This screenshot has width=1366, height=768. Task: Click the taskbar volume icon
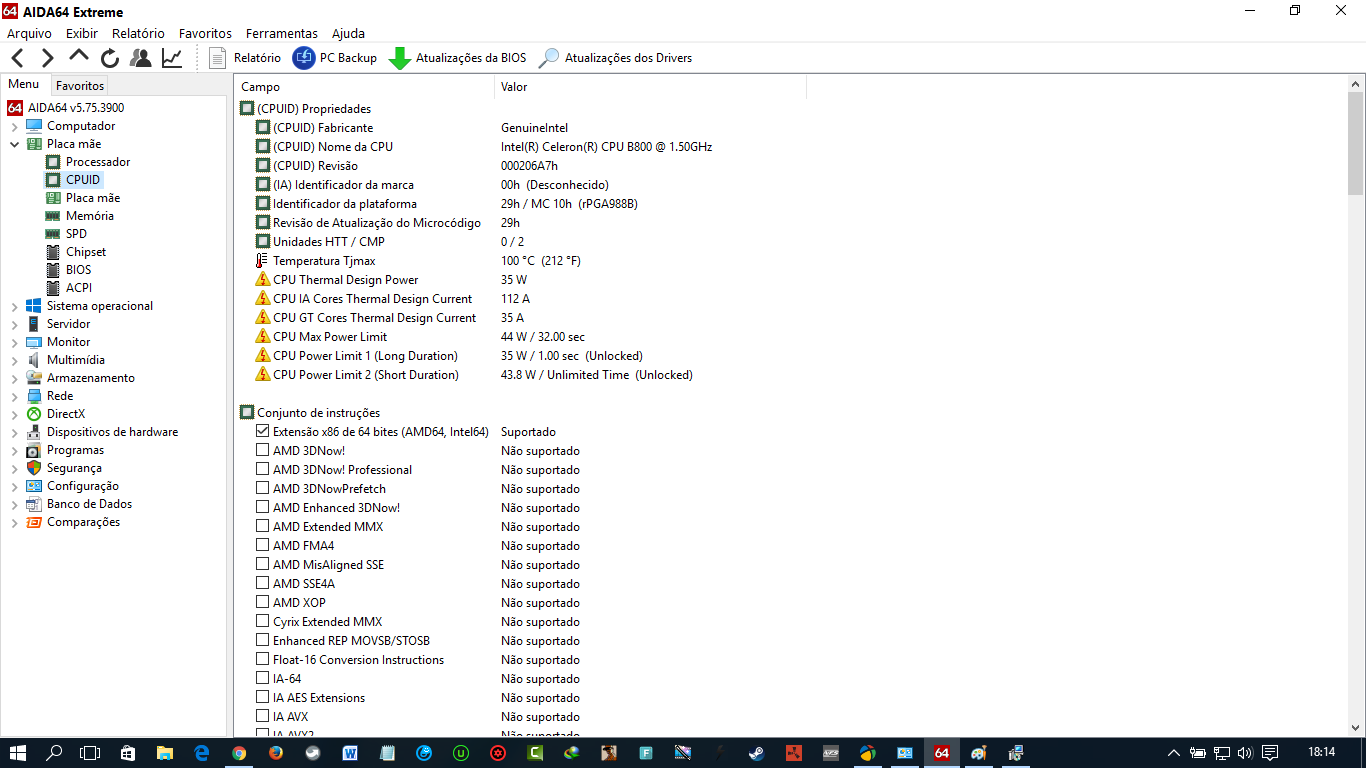[1244, 752]
